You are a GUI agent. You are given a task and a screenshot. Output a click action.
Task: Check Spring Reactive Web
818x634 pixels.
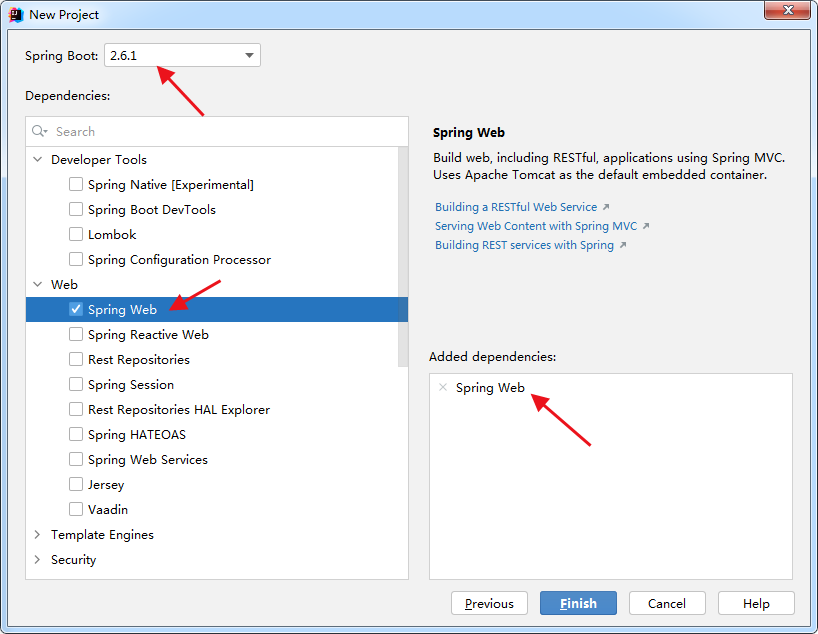[76, 334]
